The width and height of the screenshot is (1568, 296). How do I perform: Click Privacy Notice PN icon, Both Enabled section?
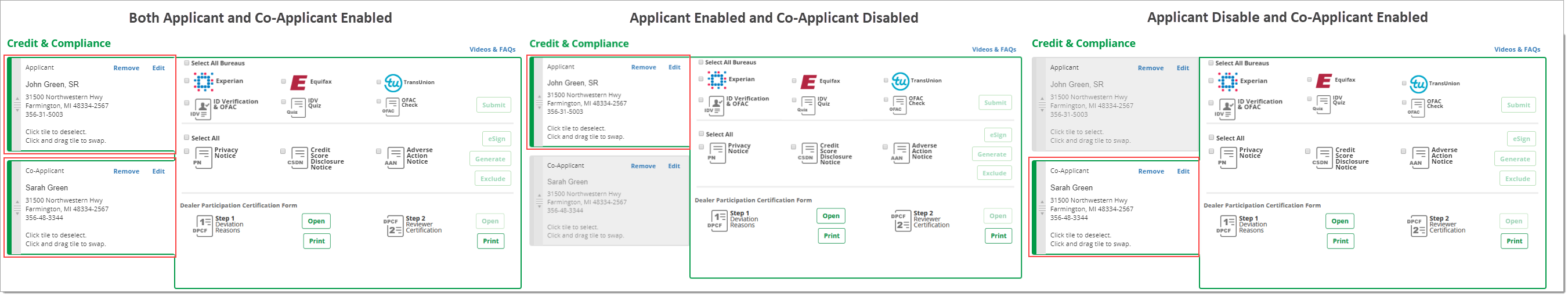click(202, 157)
